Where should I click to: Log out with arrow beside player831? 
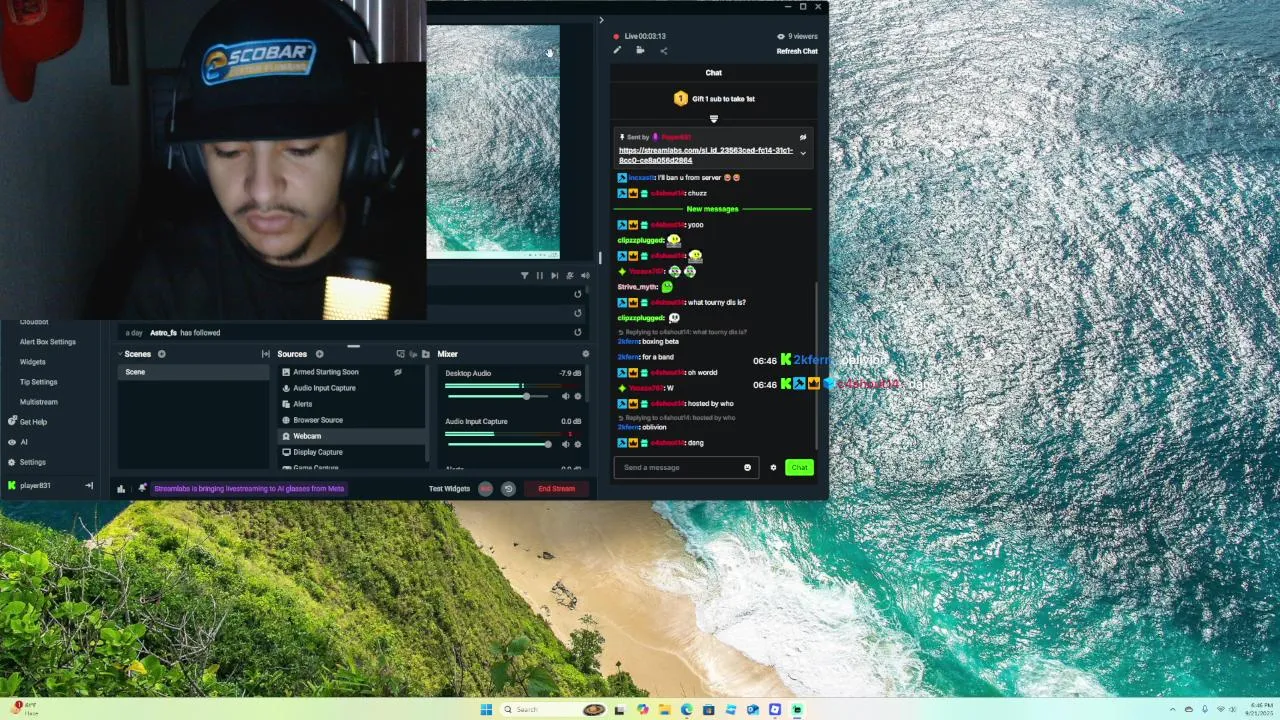tap(89, 486)
